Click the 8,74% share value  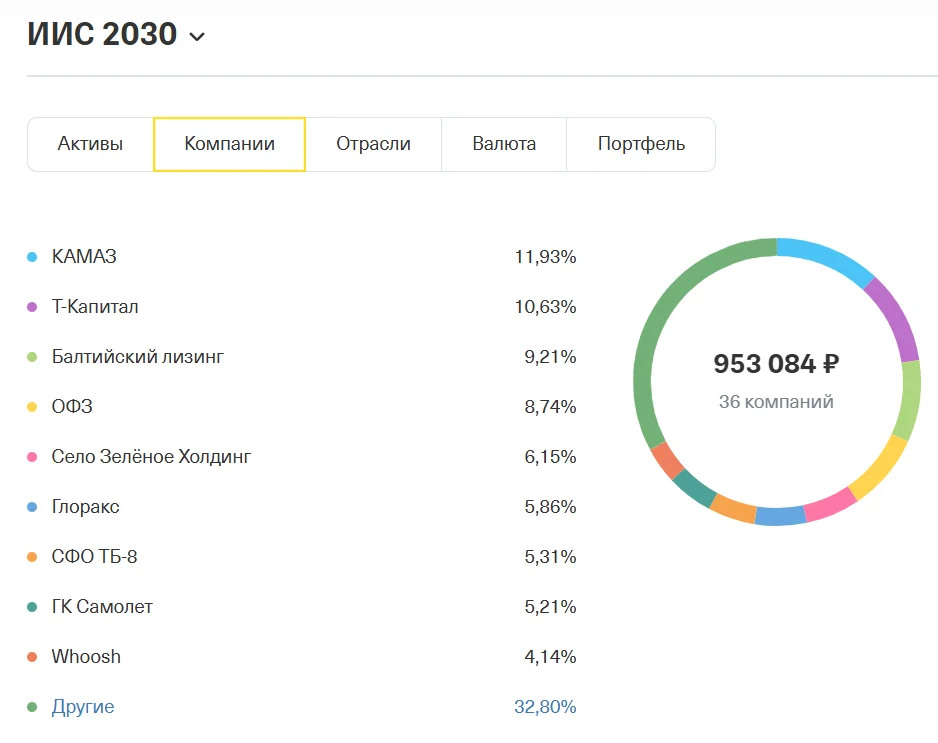click(x=550, y=407)
